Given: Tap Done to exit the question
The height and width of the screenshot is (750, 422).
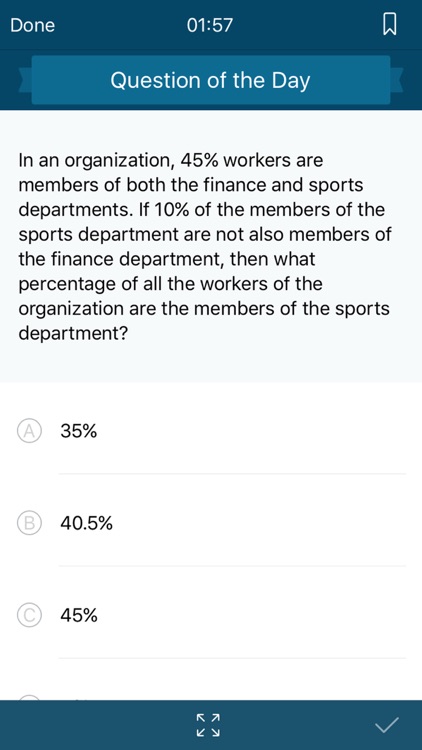Looking at the screenshot, I should [x=33, y=25].
